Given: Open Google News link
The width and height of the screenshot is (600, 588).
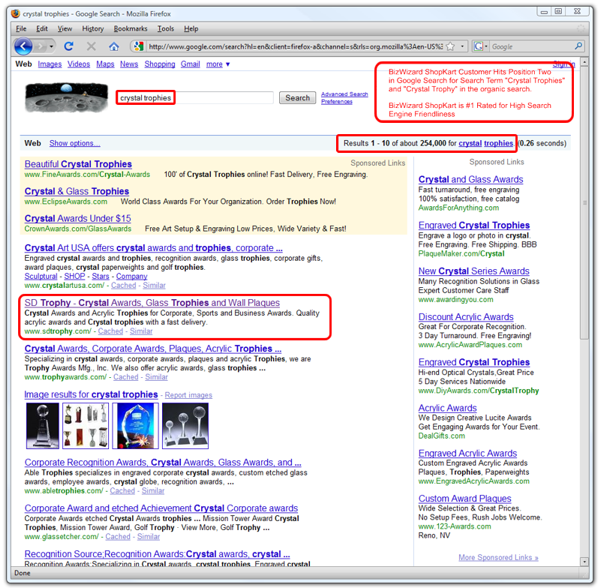Looking at the screenshot, I should [129, 64].
